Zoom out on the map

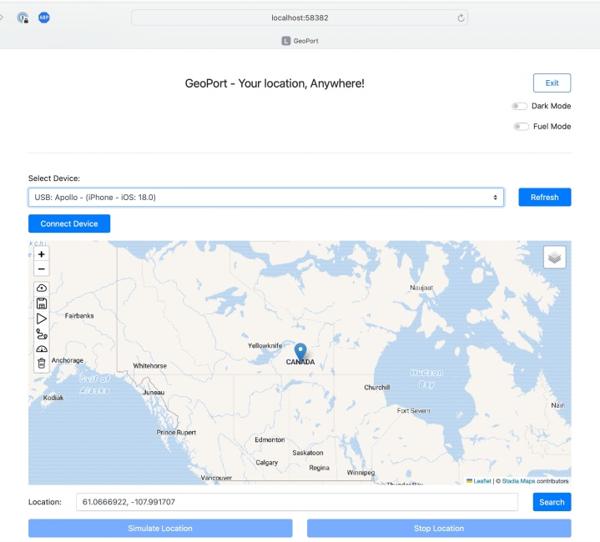pos(41,269)
